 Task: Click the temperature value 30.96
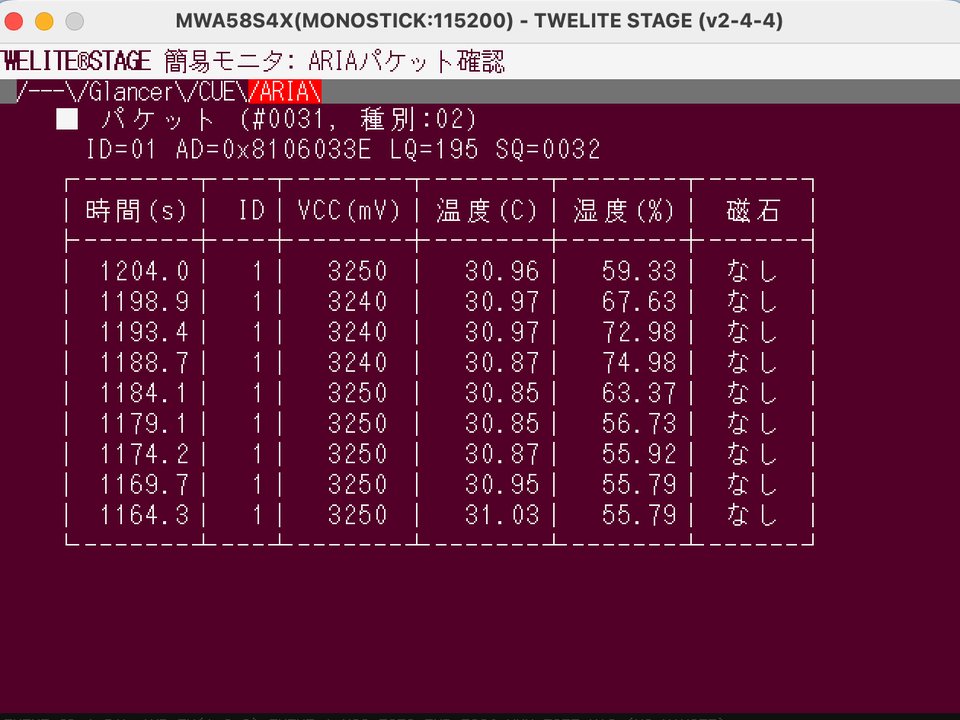(502, 271)
